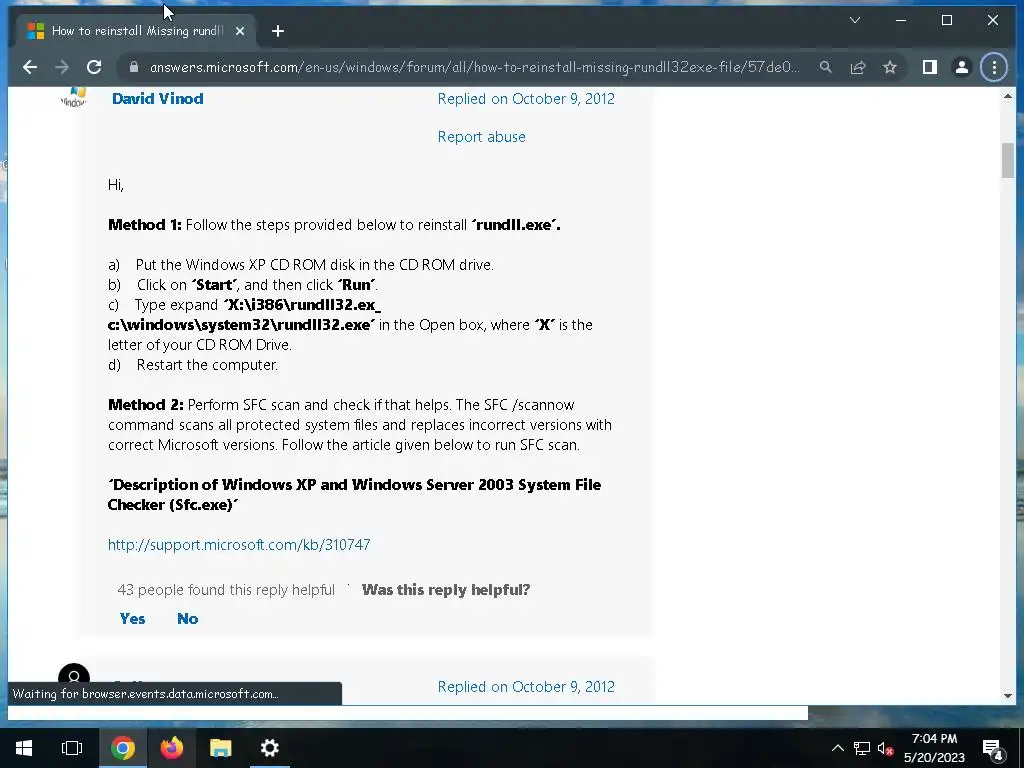The width and height of the screenshot is (1024, 768).
Task: Click the next replier's avatar icon
Action: 74,674
